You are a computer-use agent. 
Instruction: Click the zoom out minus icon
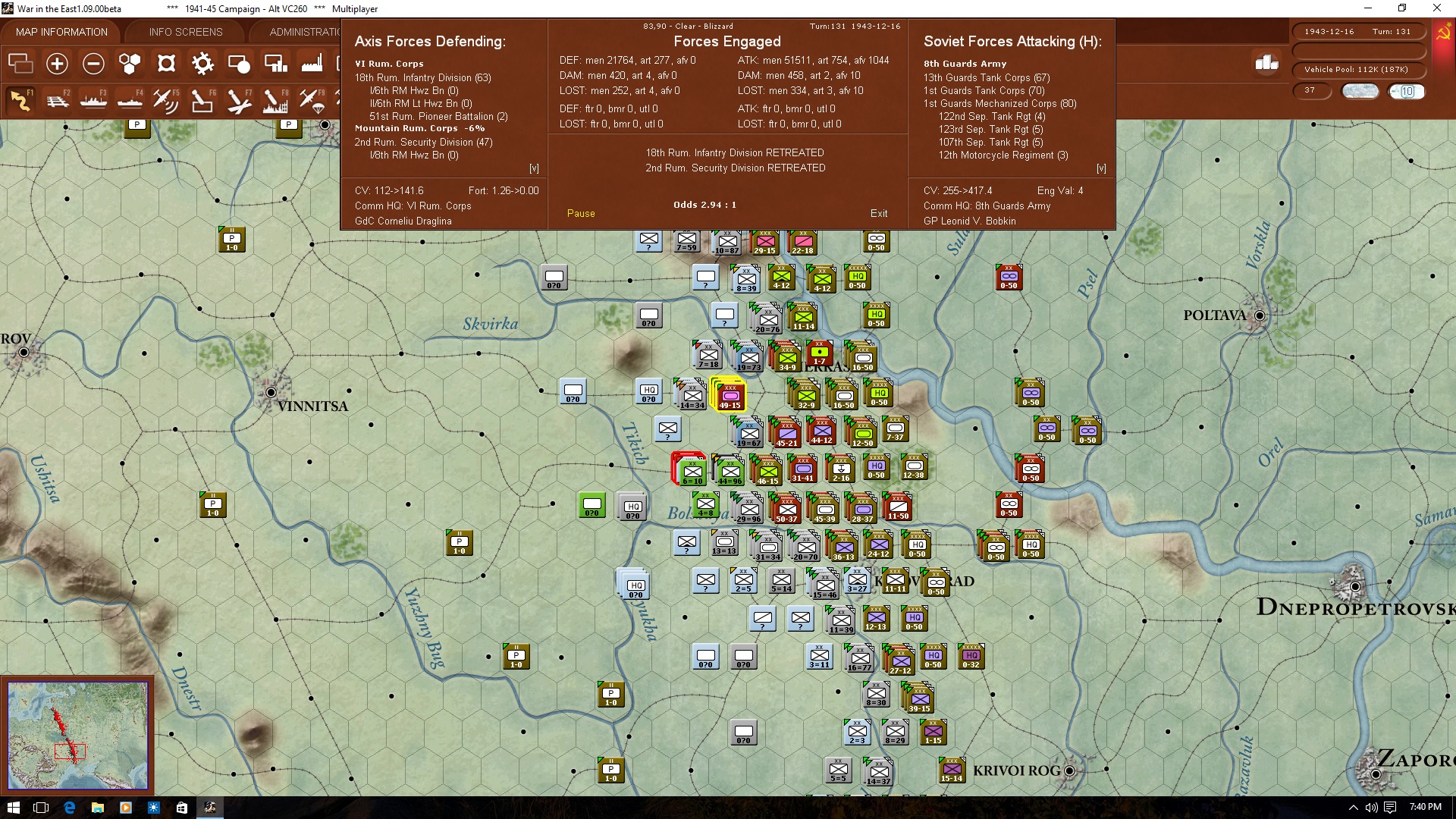click(x=93, y=64)
